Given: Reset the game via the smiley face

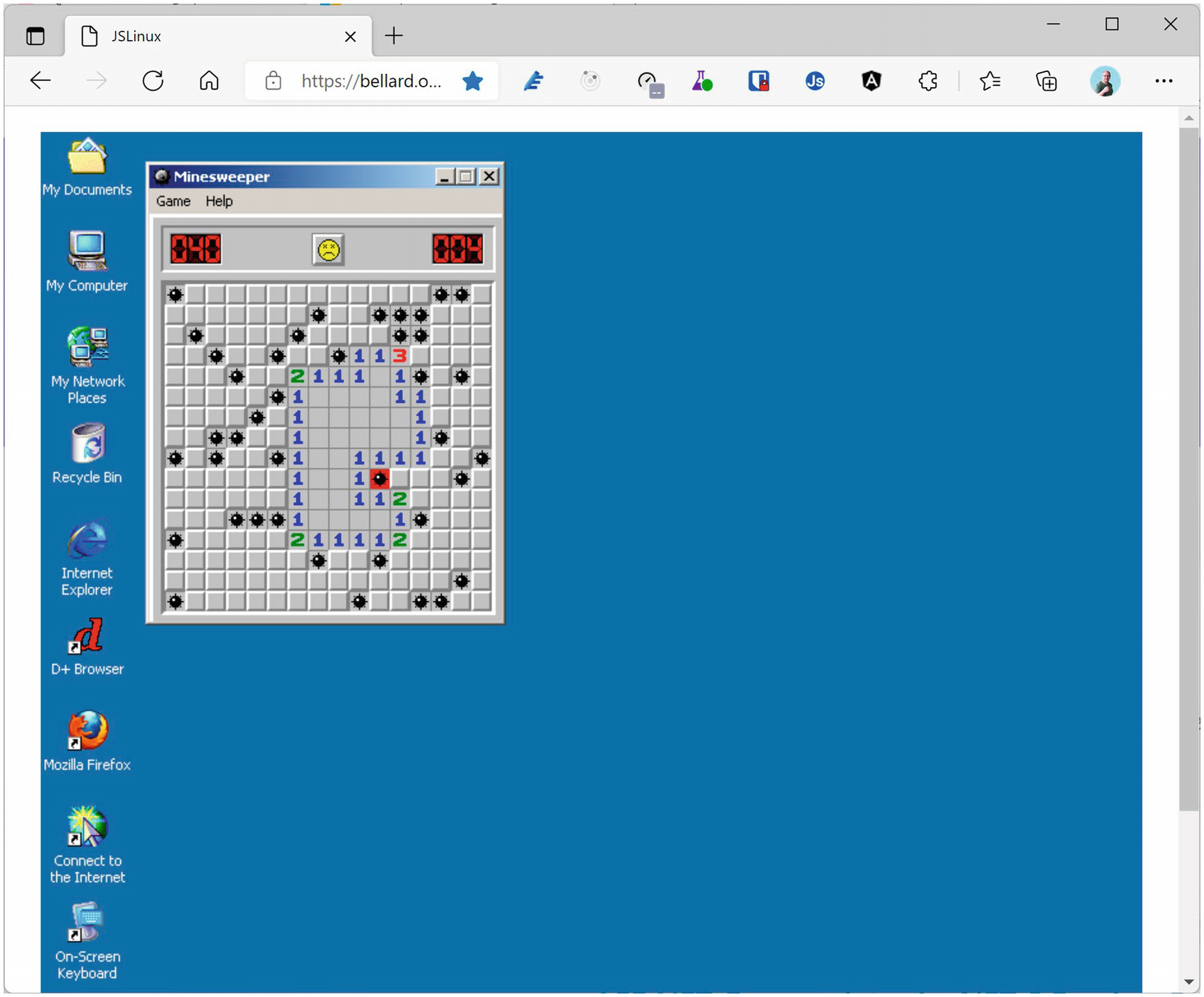Looking at the screenshot, I should [x=328, y=249].
